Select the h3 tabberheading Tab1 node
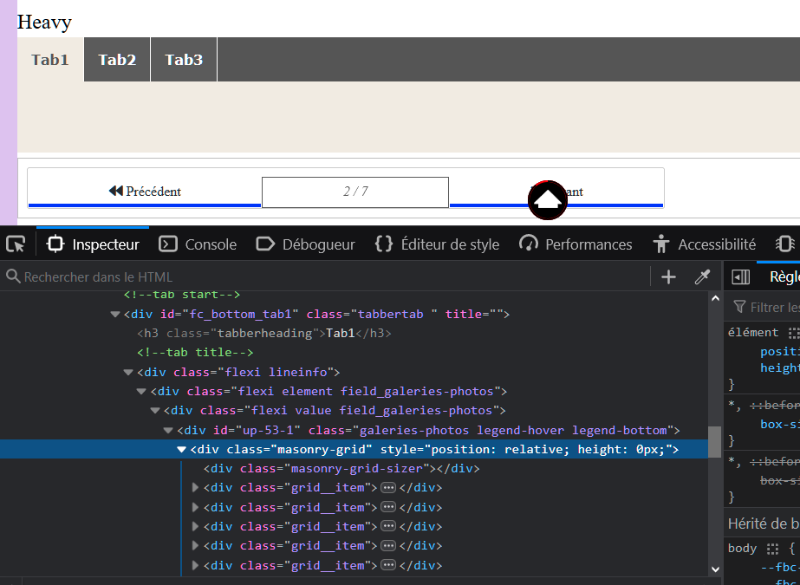The image size is (800, 585). coord(264,334)
